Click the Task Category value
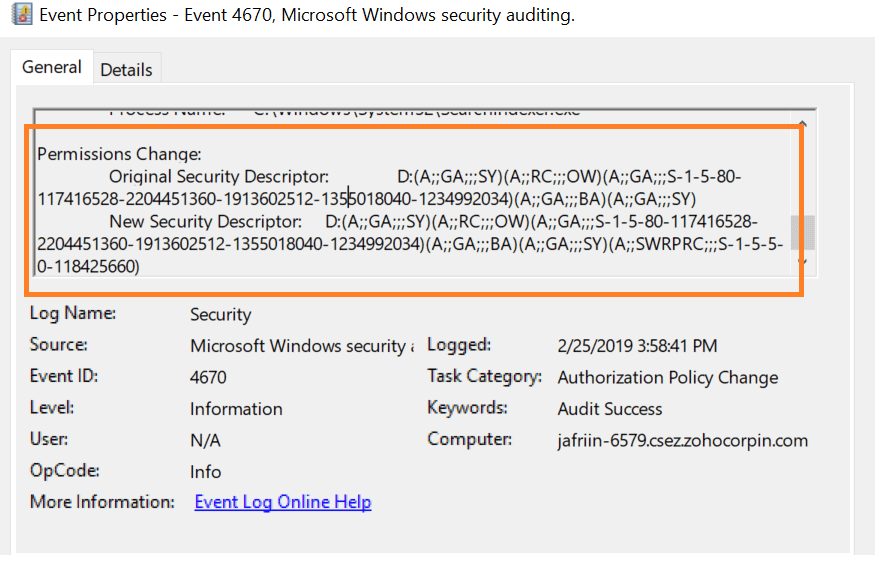Image resolution: width=892 pixels, height=572 pixels. (x=667, y=377)
